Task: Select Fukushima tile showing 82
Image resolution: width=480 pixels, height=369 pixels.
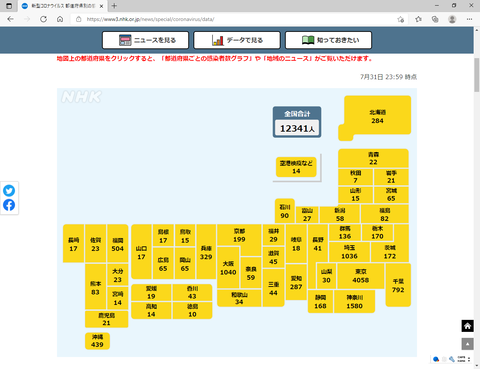Action: pyautogui.click(x=384, y=214)
